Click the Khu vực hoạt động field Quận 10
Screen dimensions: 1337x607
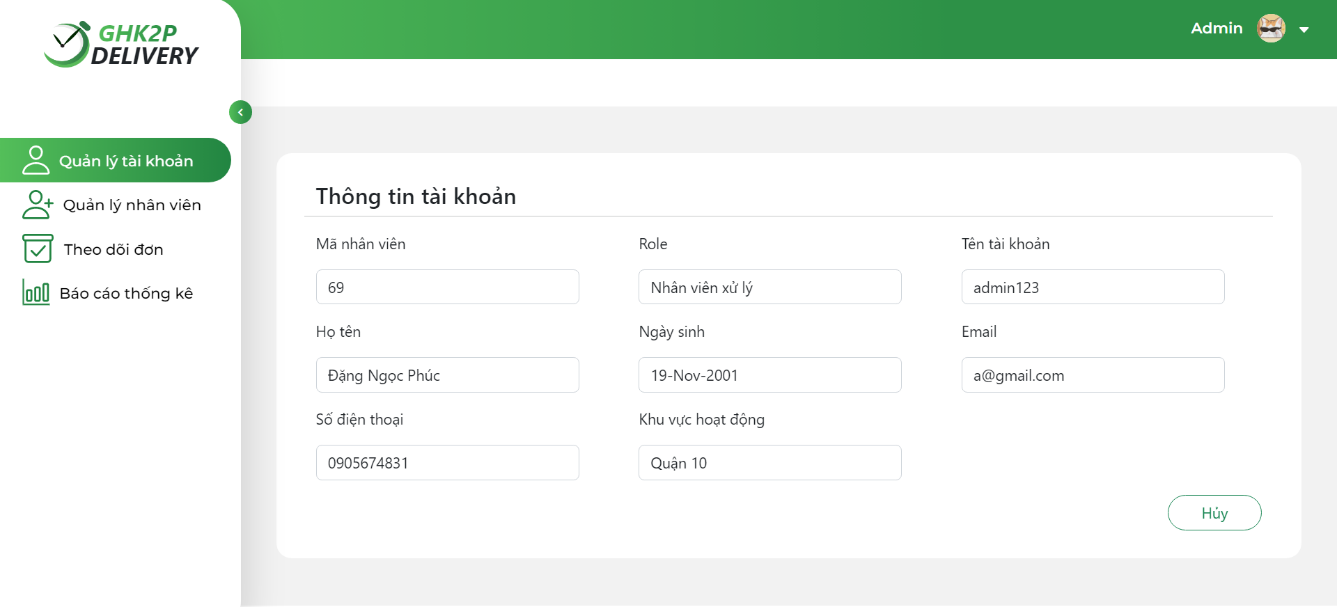coord(770,463)
